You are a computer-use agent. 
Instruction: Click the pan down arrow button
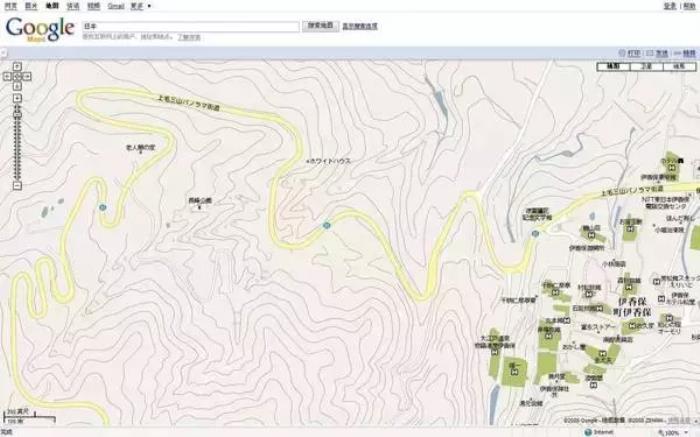tap(17, 84)
